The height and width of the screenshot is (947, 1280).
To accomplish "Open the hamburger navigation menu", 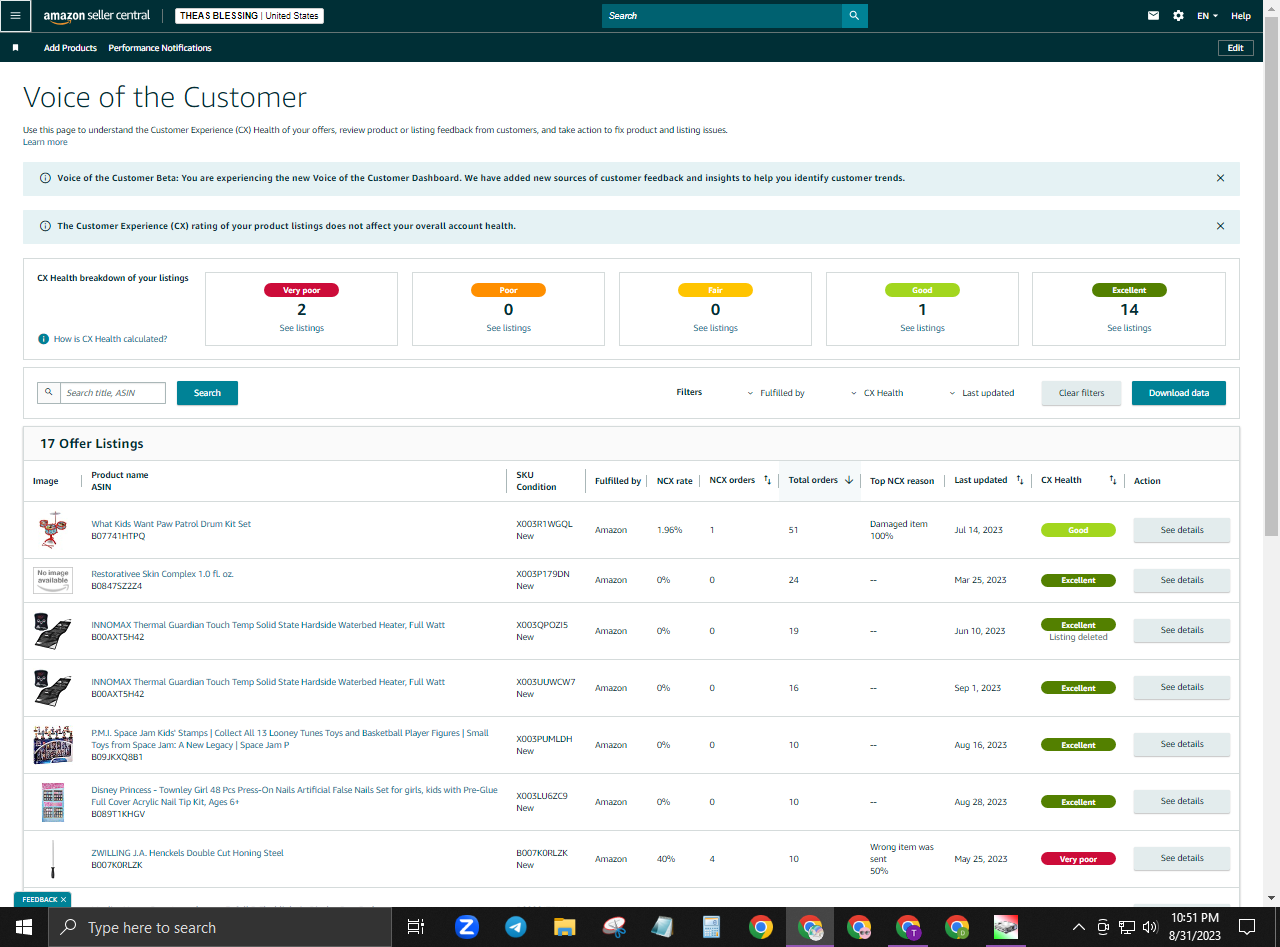I will point(15,16).
